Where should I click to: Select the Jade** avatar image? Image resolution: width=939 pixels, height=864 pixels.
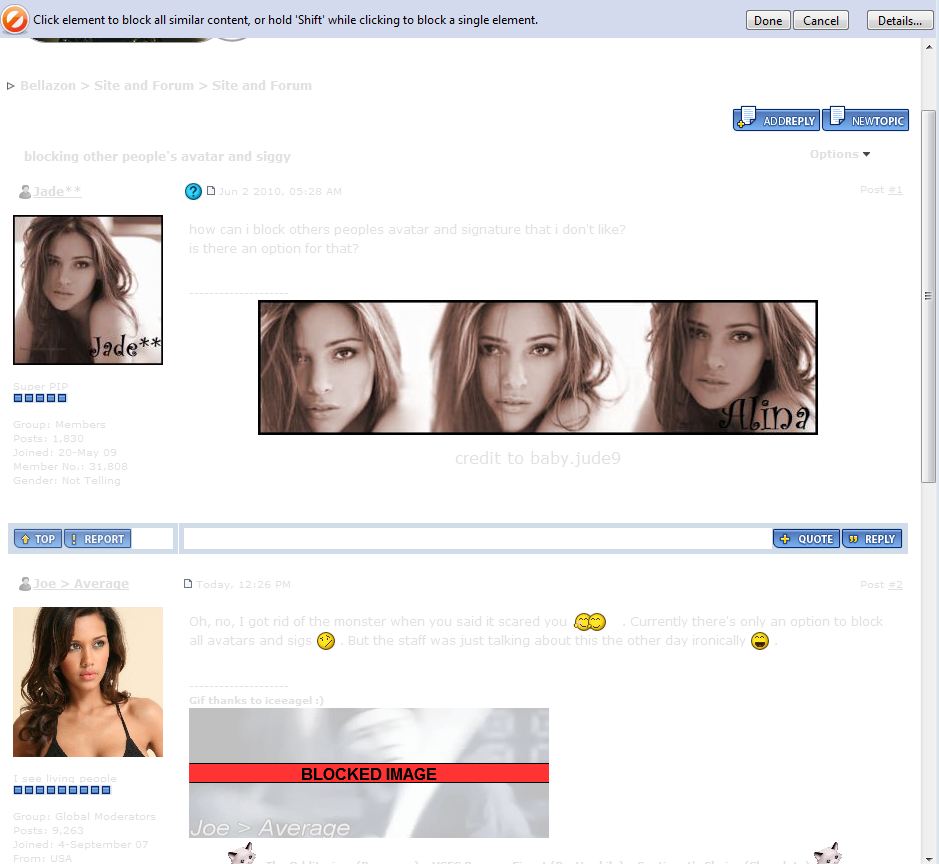point(88,290)
